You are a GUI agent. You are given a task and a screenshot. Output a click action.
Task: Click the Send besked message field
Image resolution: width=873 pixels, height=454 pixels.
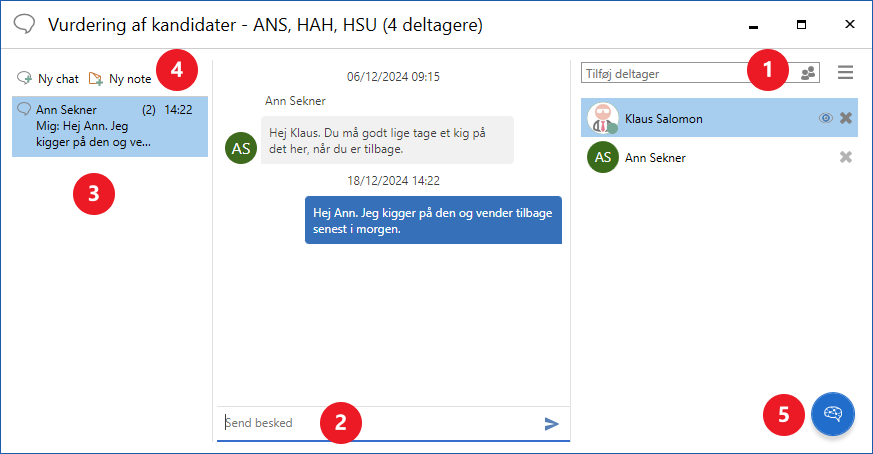tap(380, 423)
